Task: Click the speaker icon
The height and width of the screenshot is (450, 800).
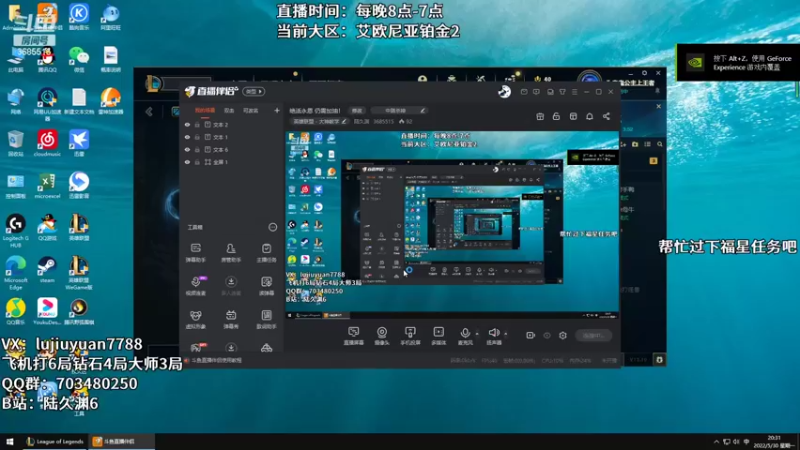Action: tap(493, 333)
